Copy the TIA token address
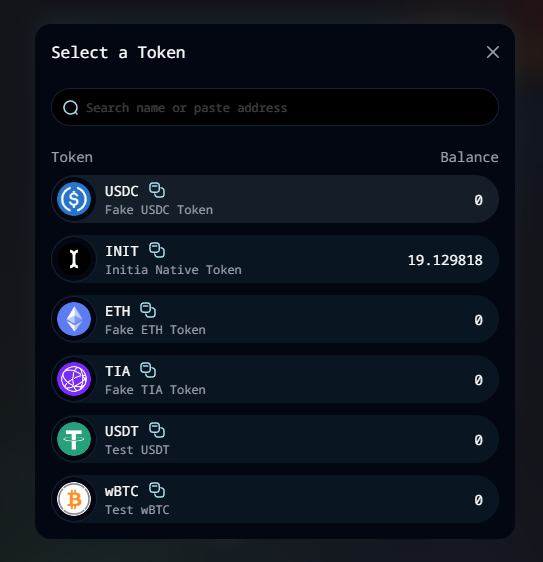The height and width of the screenshot is (562, 543). pos(148,370)
